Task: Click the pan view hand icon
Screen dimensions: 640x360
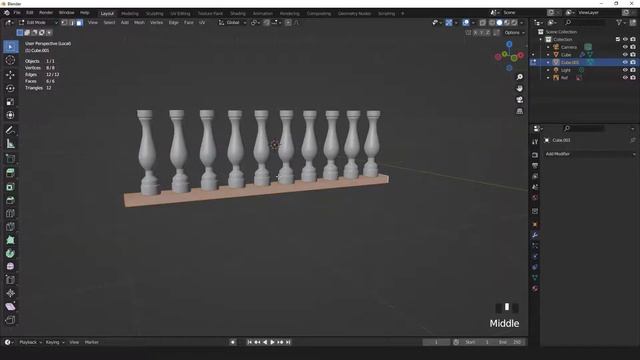Action: click(x=520, y=89)
